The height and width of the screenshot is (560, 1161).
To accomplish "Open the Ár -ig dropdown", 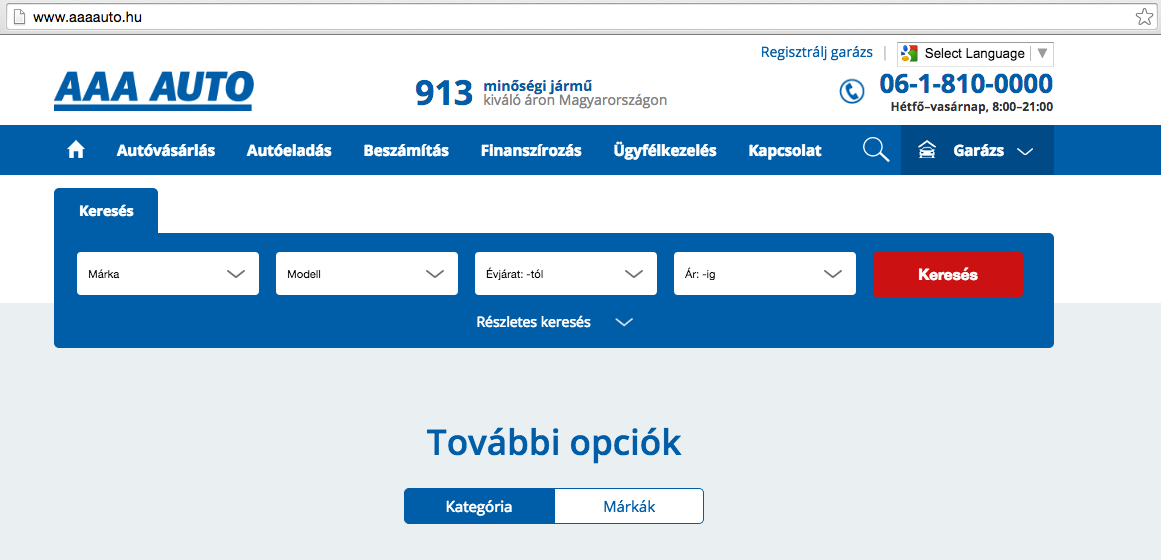I will [765, 273].
